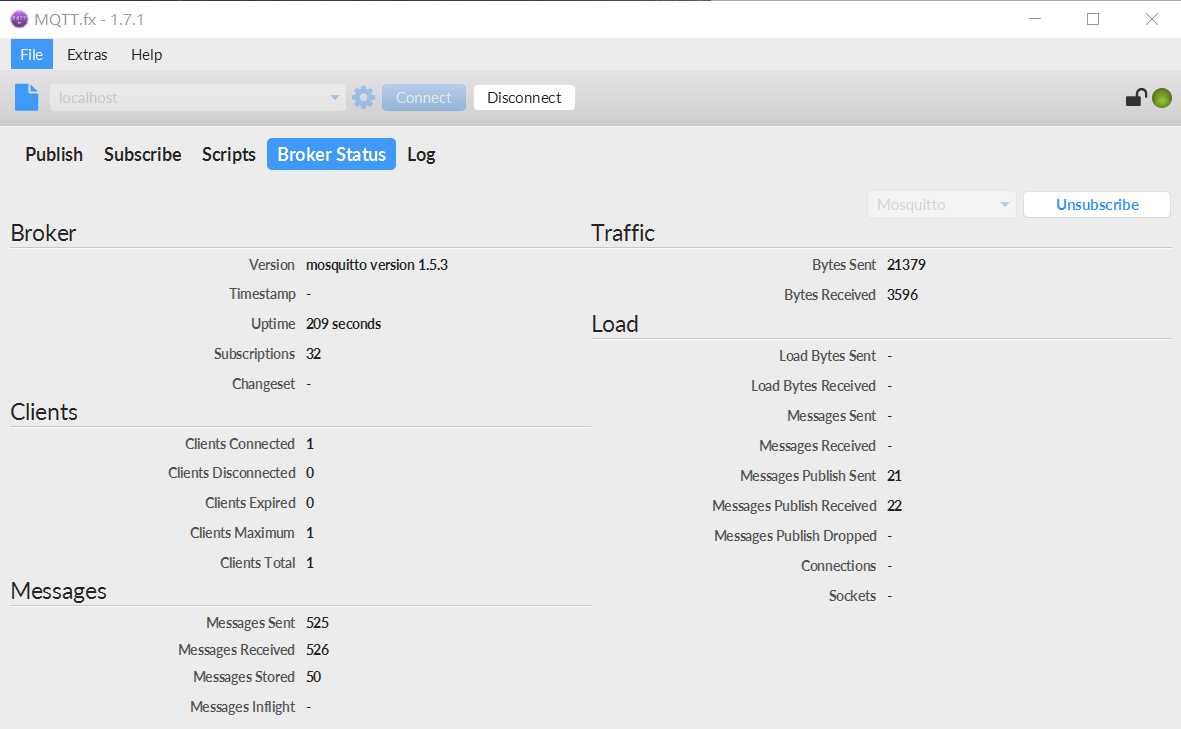Image resolution: width=1181 pixels, height=729 pixels.
Task: Open the Extras menu
Action: click(x=87, y=54)
